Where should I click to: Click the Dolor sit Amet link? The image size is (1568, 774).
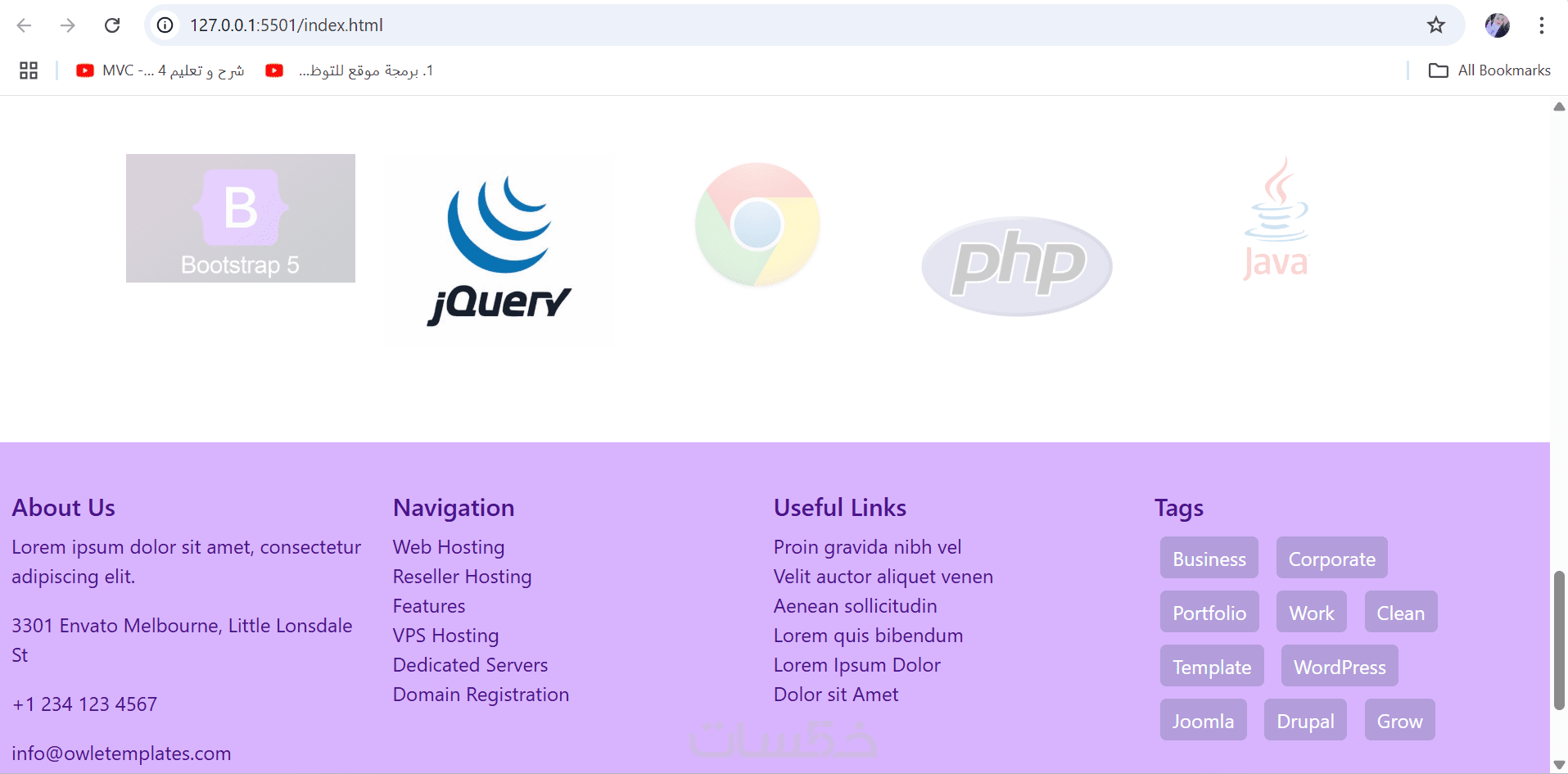click(836, 695)
